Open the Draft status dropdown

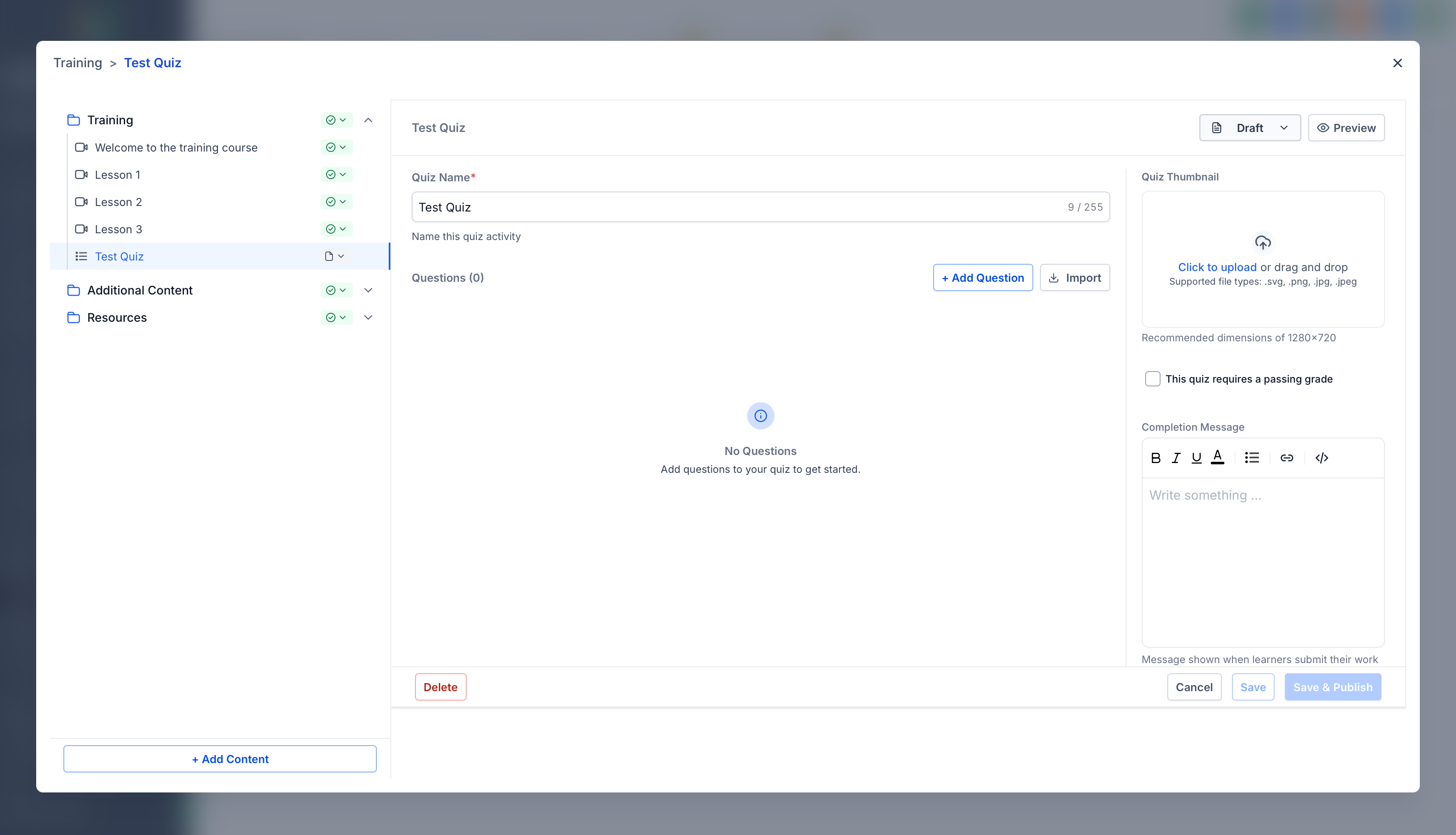point(1250,128)
